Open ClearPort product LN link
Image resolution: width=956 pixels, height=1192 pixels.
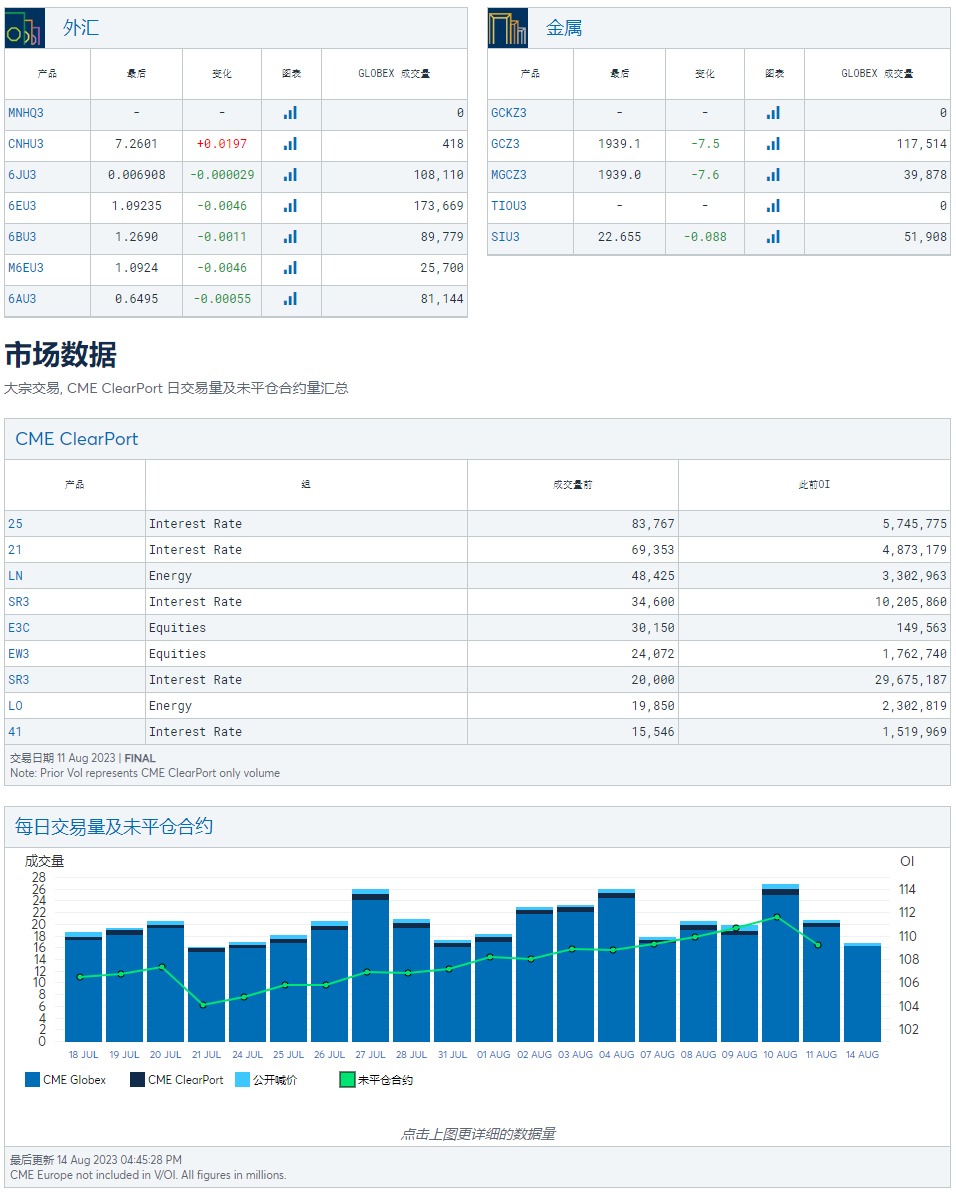click(15, 575)
